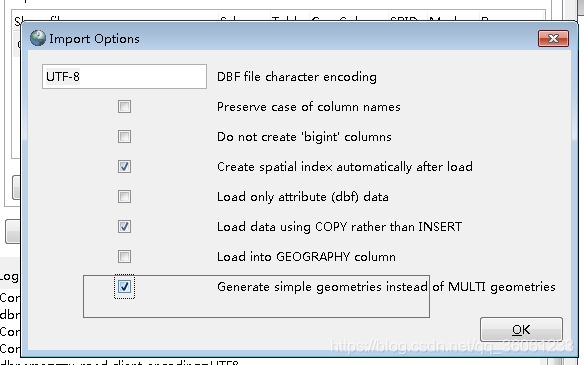584x365 pixels.
Task: Enable Preserve case of column names
Action: [124, 107]
